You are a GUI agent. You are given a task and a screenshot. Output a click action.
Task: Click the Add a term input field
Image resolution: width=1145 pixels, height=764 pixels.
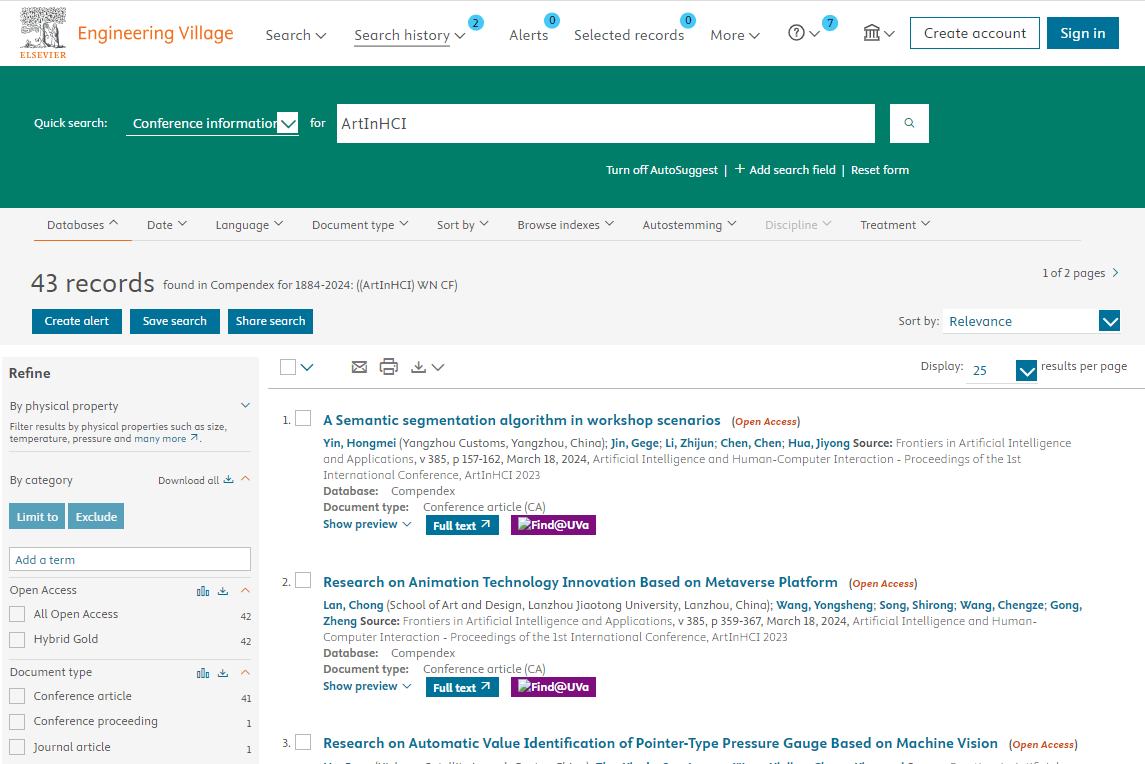[x=130, y=560]
